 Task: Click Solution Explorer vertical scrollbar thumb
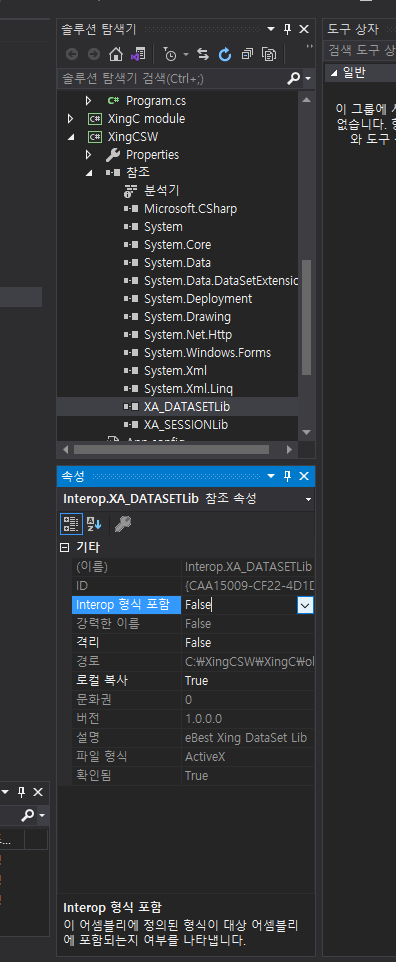tap(306, 317)
